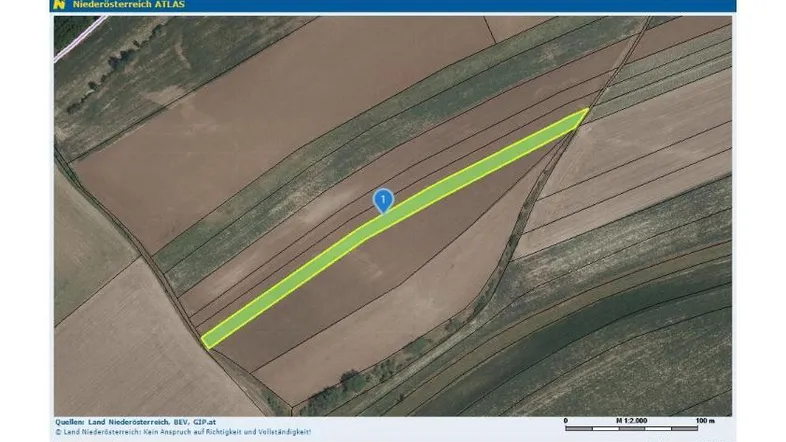Click the blue numbered marker pin 1
Screen dimensions: 786x442
pos(382,200)
